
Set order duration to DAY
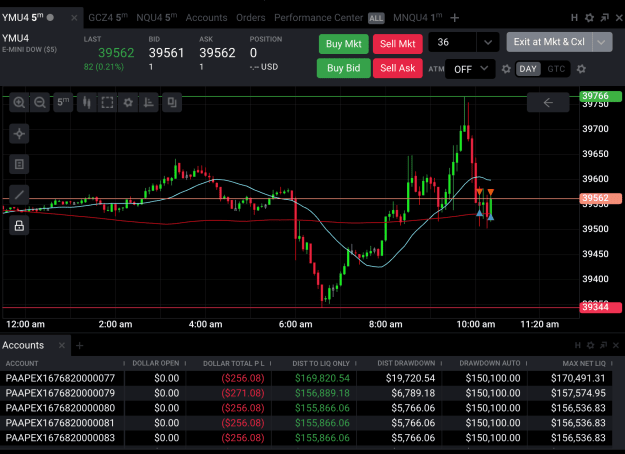pyautogui.click(x=528, y=69)
